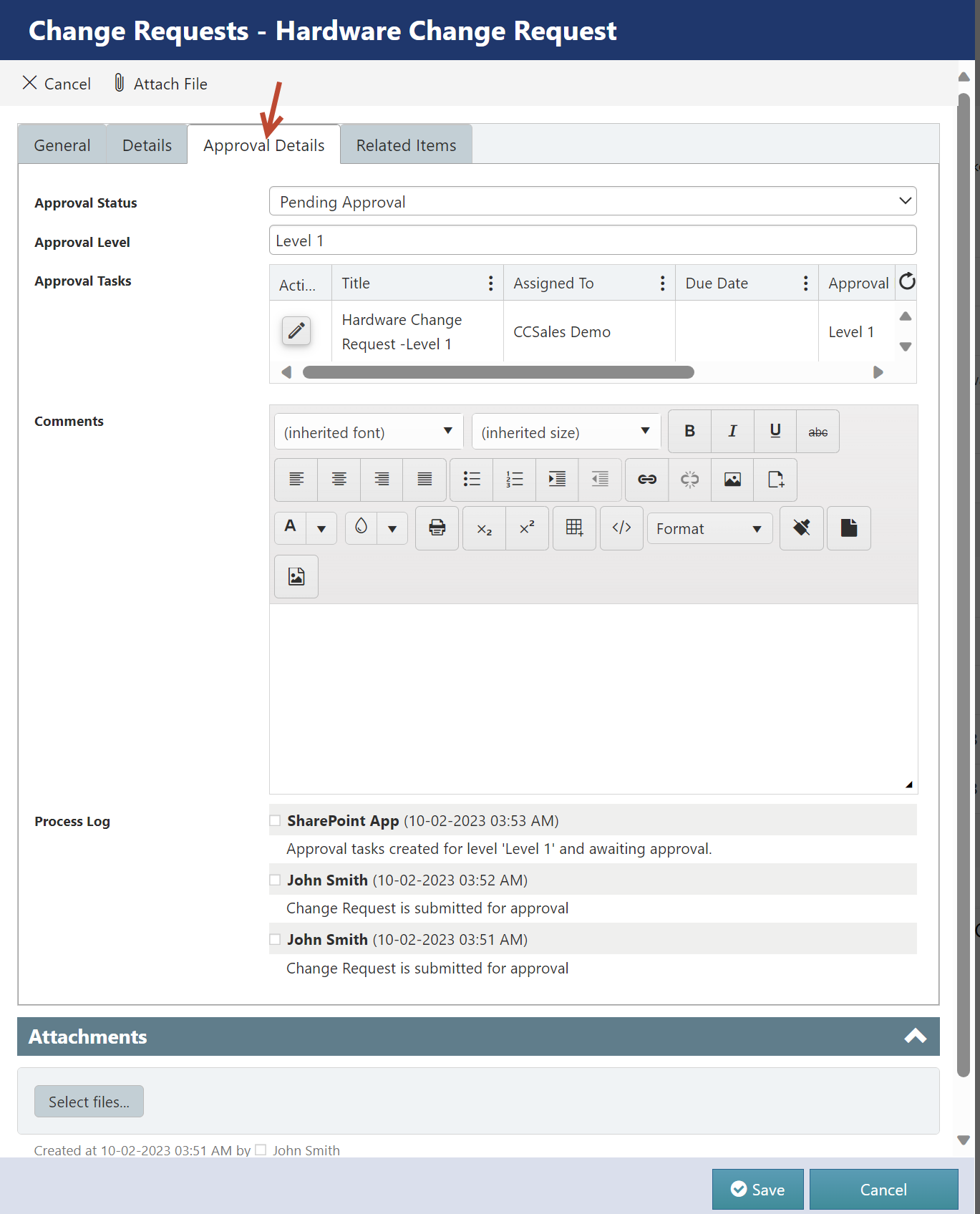The width and height of the screenshot is (980, 1214).
Task: Toggle bold formatting in Comments editor
Action: [689, 431]
